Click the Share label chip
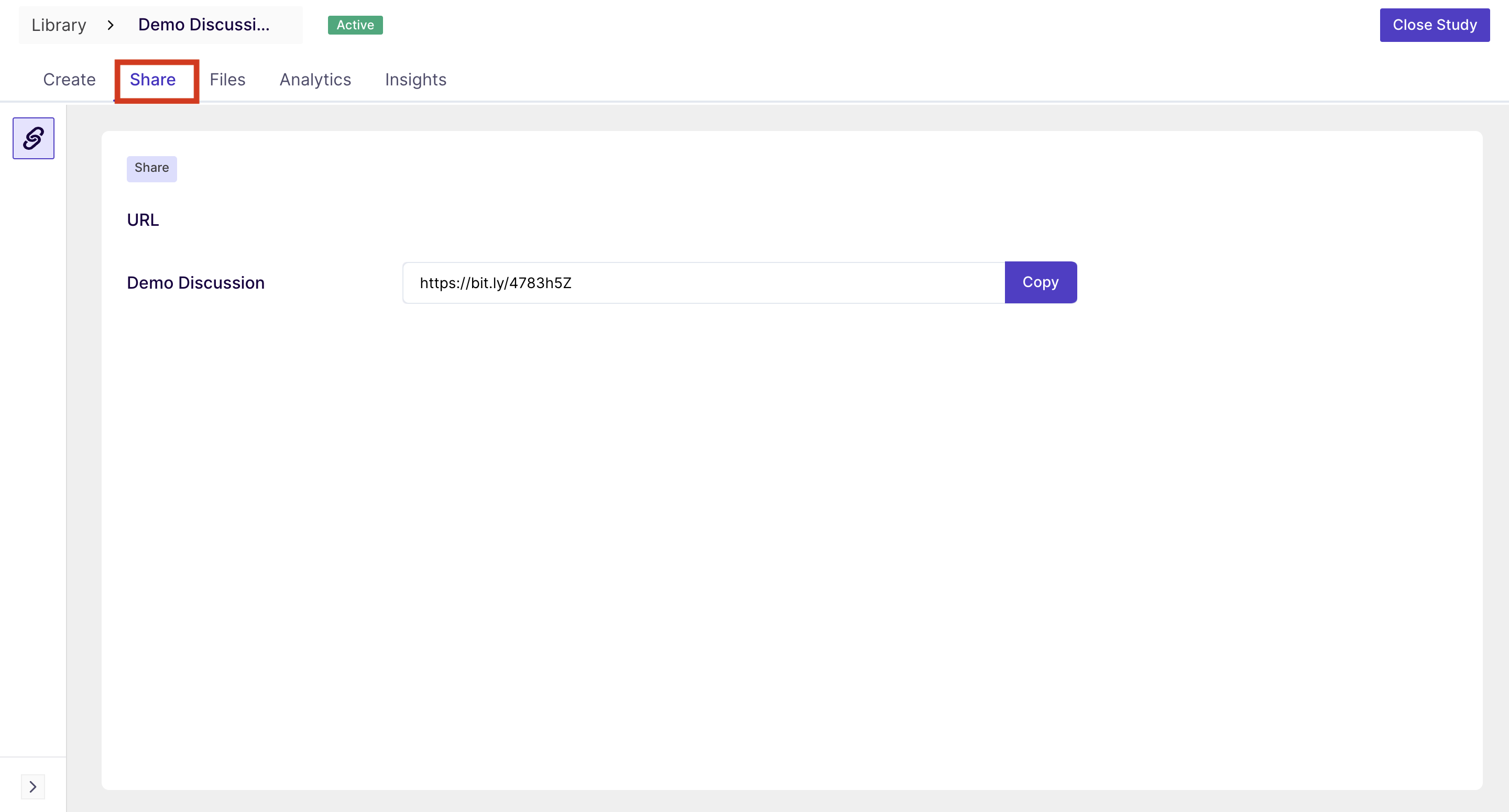Screen dimensions: 1509x812 [152, 168]
